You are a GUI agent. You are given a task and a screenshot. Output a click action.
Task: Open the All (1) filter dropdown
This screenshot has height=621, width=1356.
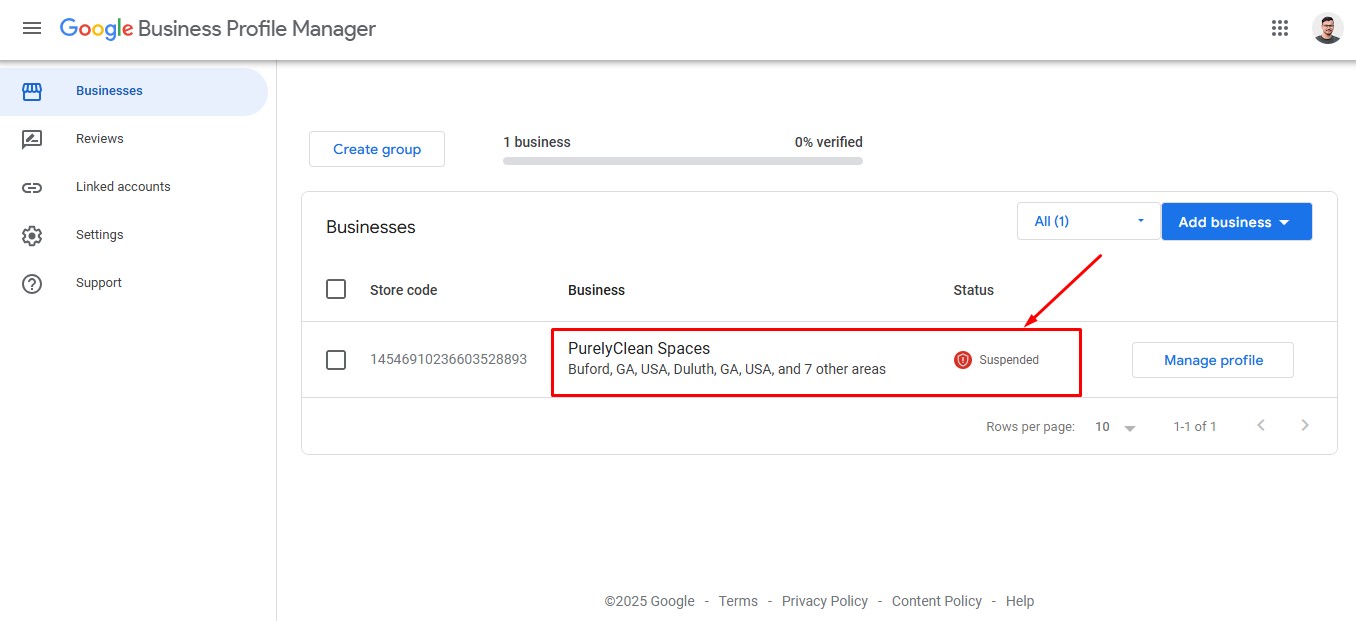click(1088, 221)
